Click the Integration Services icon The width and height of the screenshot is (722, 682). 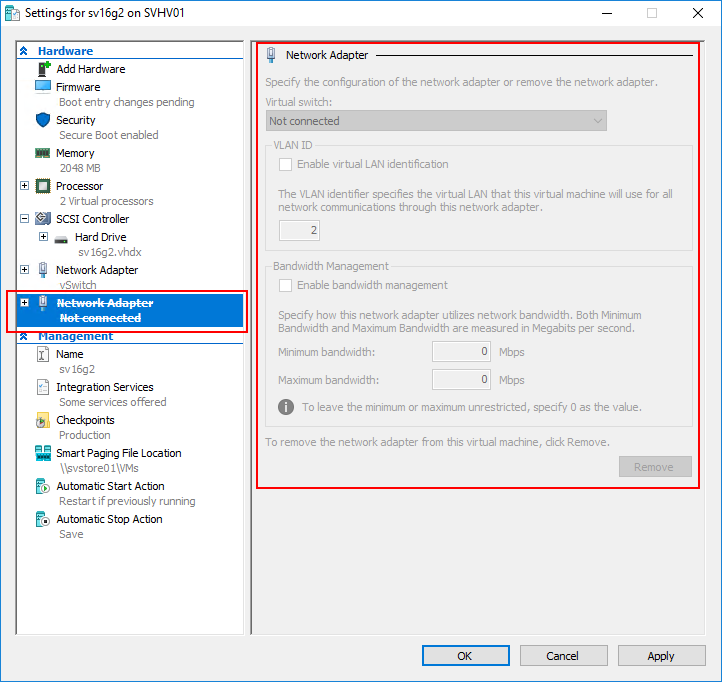coord(42,387)
